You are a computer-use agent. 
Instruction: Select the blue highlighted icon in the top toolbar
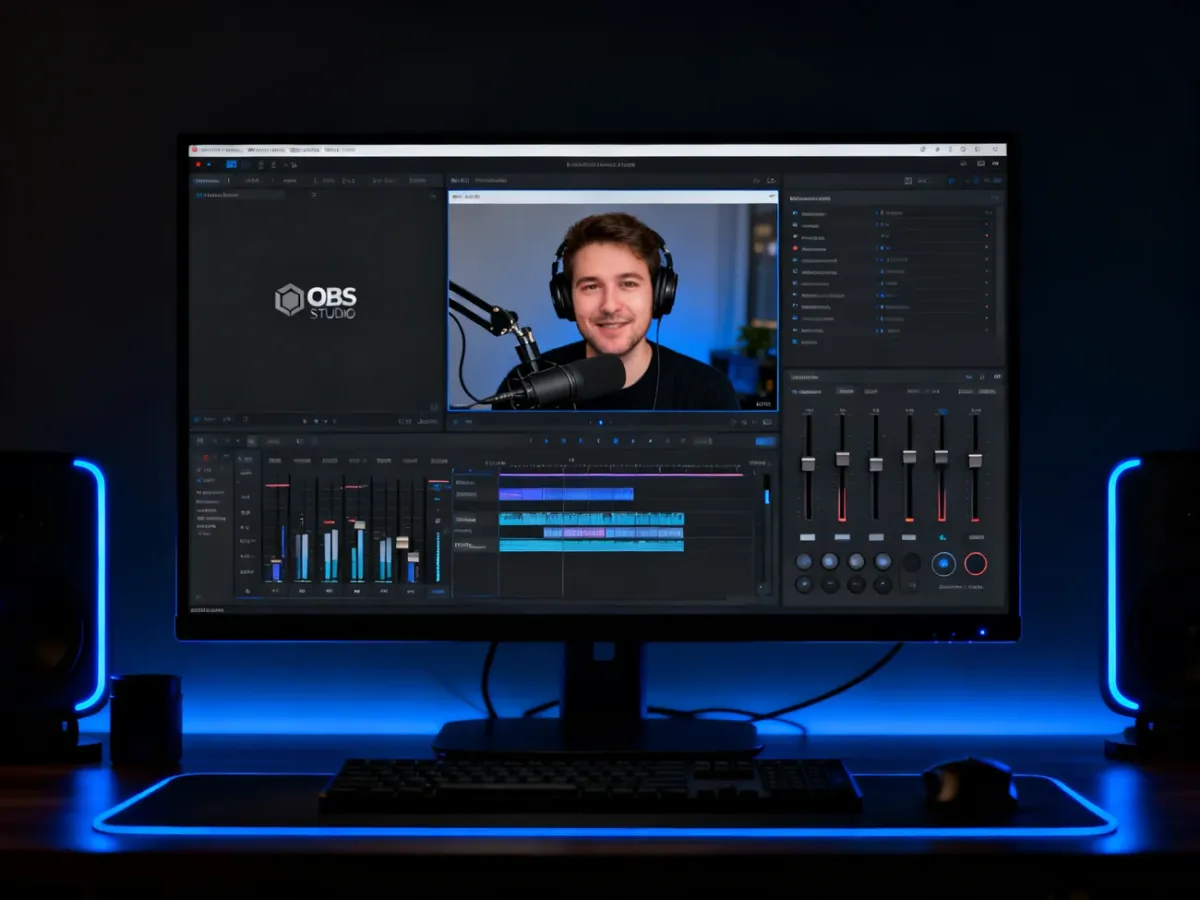click(231, 164)
